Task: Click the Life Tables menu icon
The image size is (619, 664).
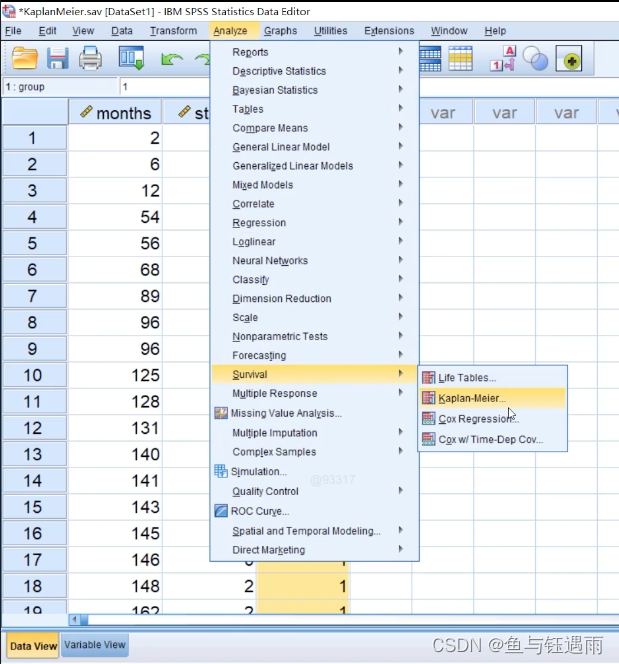Action: pyautogui.click(x=428, y=377)
